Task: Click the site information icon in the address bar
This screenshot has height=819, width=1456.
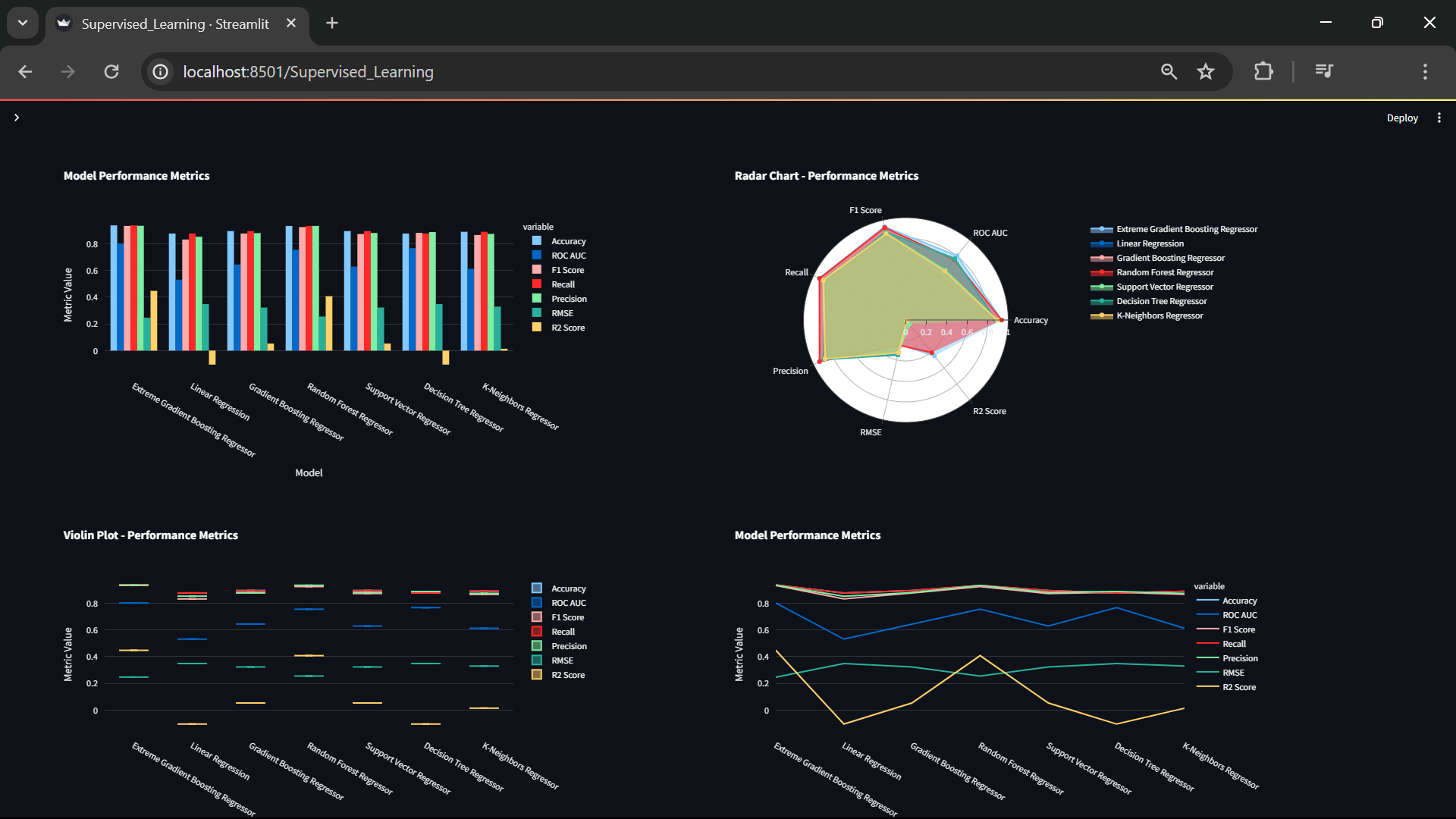Action: (160, 71)
